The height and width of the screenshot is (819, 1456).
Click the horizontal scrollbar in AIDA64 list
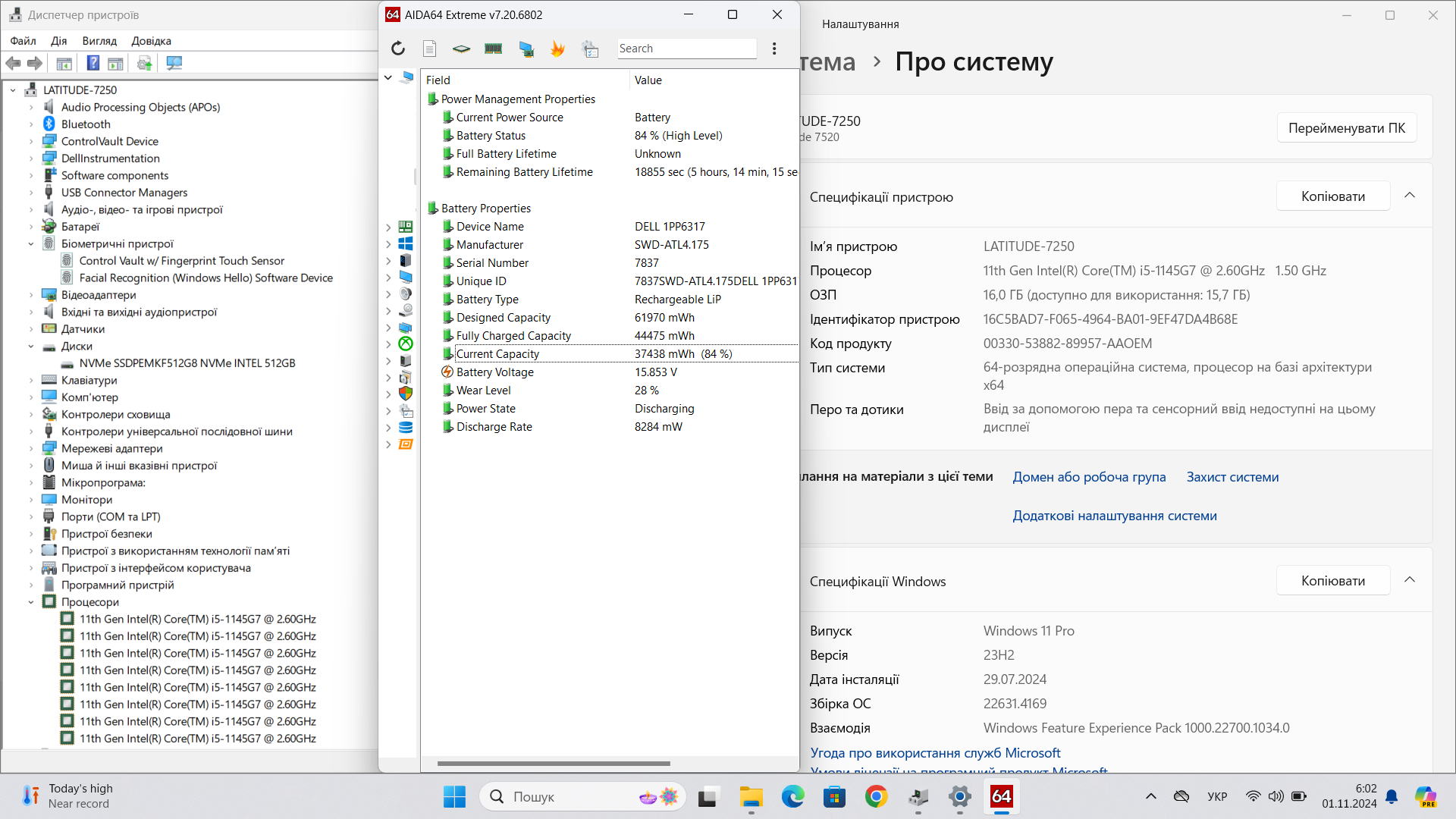click(554, 764)
